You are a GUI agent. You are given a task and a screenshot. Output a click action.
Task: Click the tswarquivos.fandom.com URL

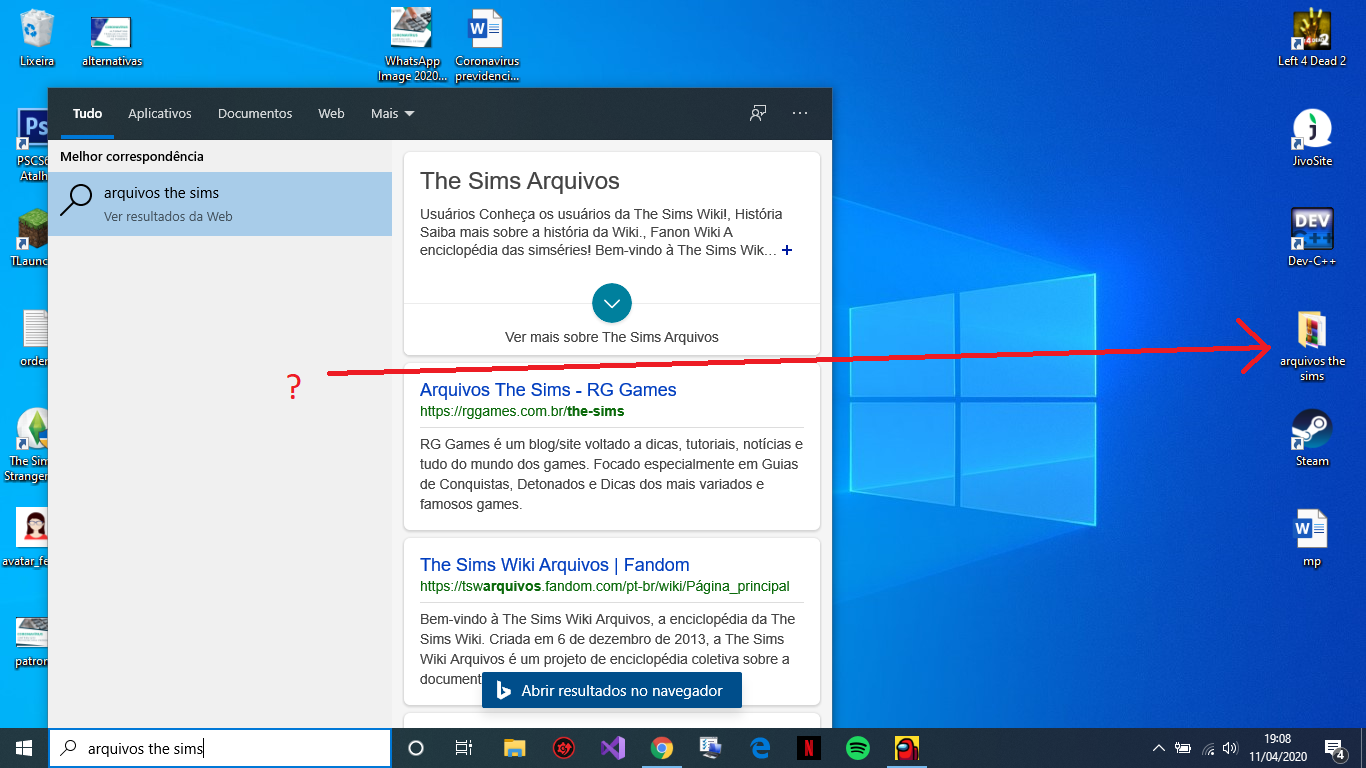(605, 586)
